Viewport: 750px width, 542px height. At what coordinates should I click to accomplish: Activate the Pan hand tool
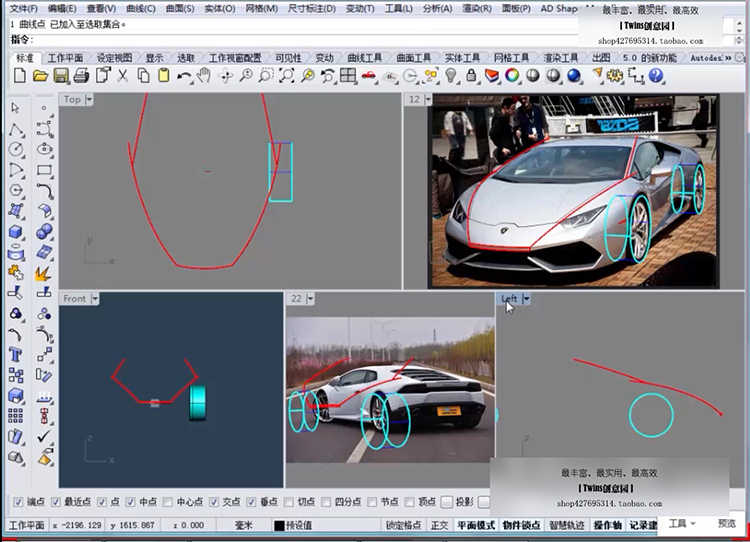pyautogui.click(x=204, y=76)
